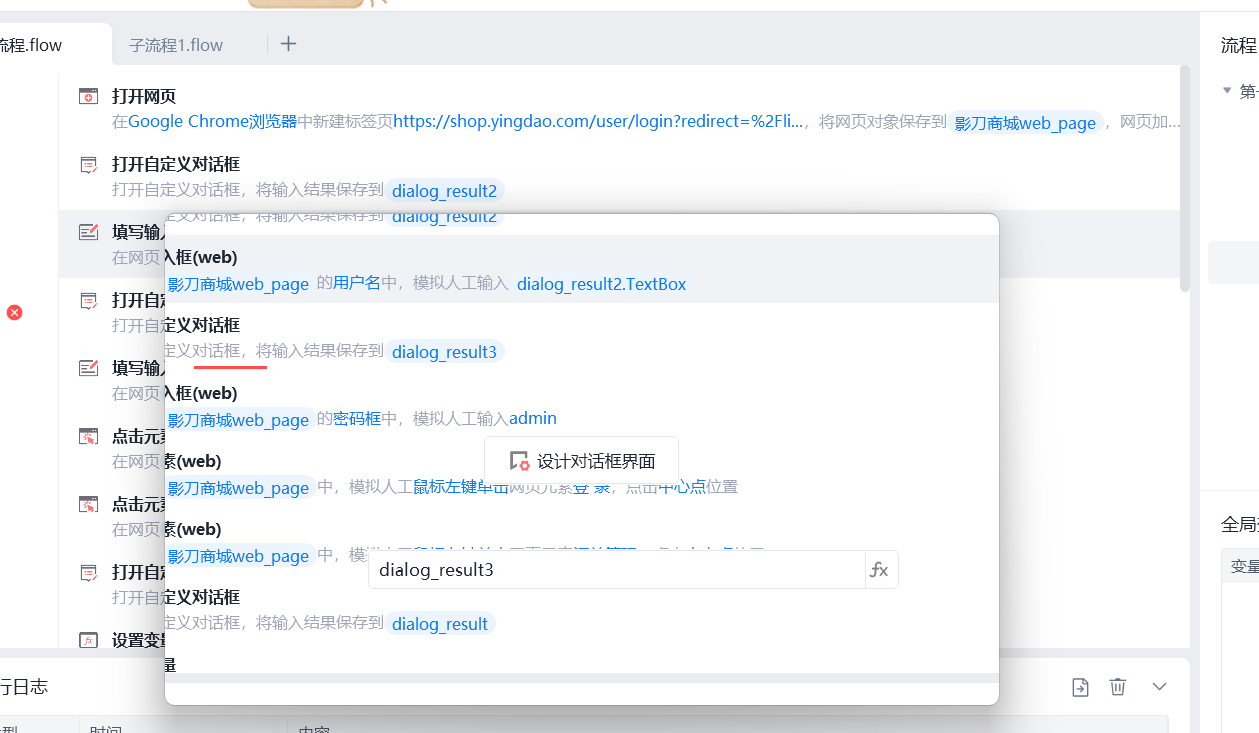
Task: Click dialog step icon beside red error marker
Action: (x=88, y=300)
